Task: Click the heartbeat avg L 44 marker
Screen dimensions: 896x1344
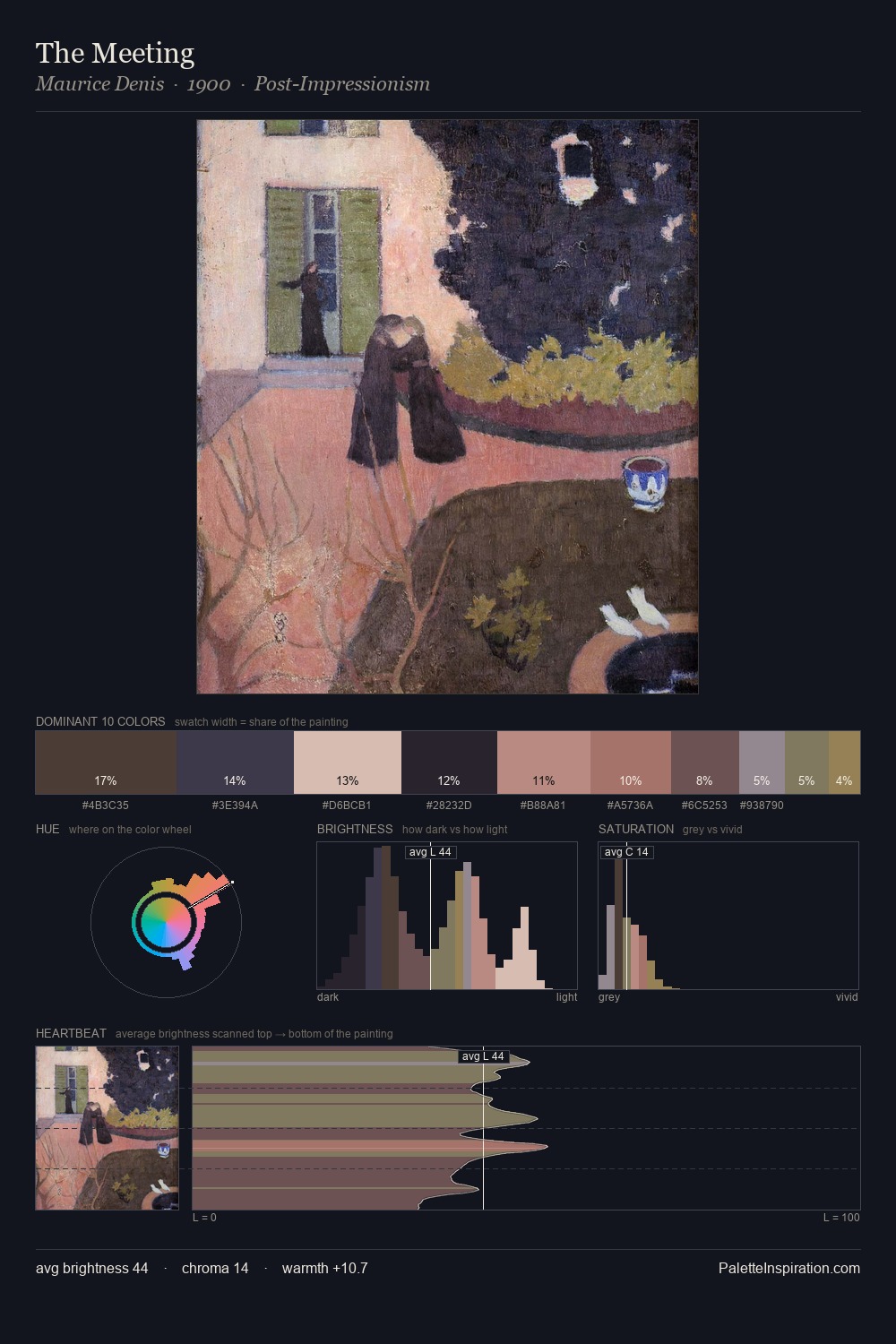Action: 484,1056
